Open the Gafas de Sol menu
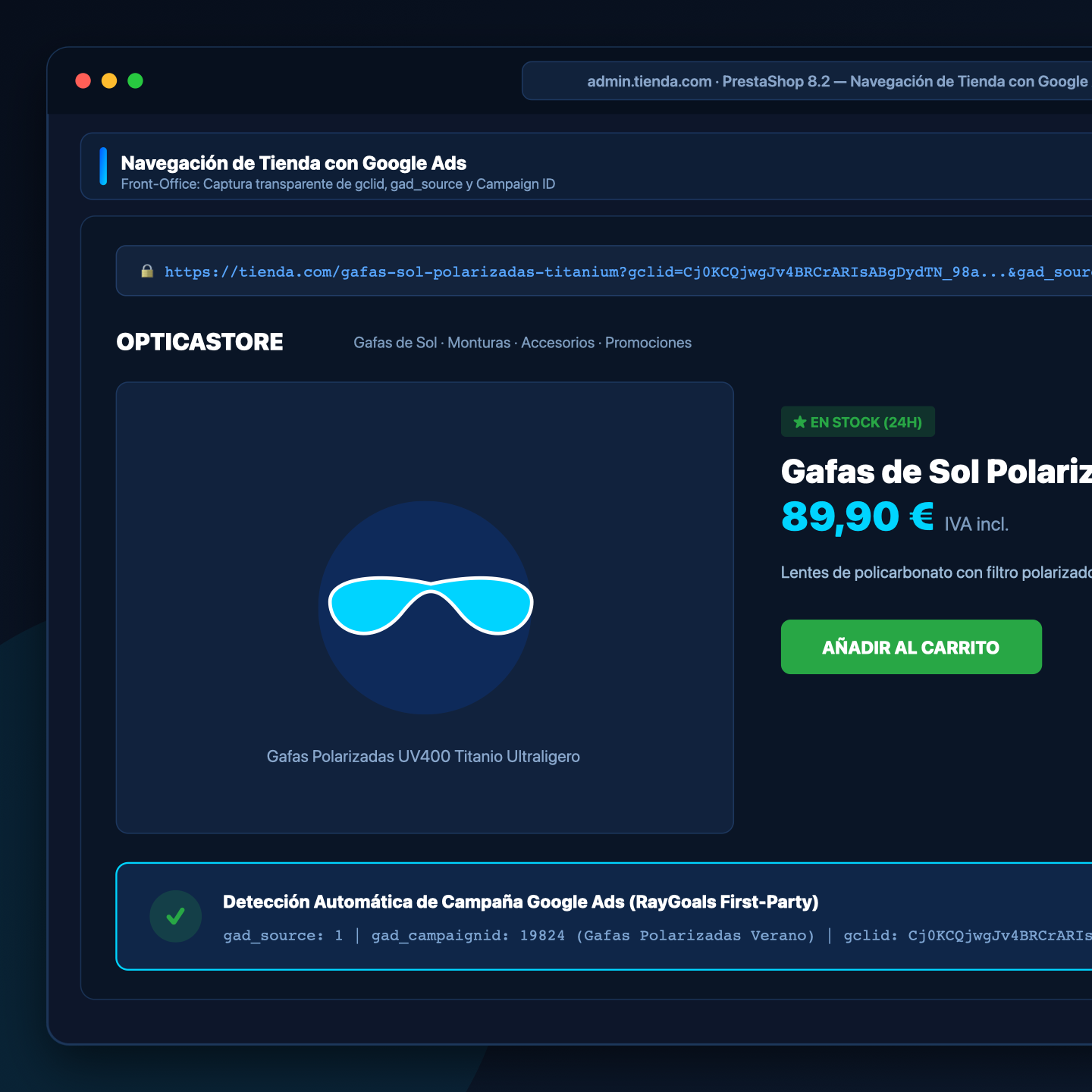This screenshot has width=1092, height=1092. tap(395, 343)
